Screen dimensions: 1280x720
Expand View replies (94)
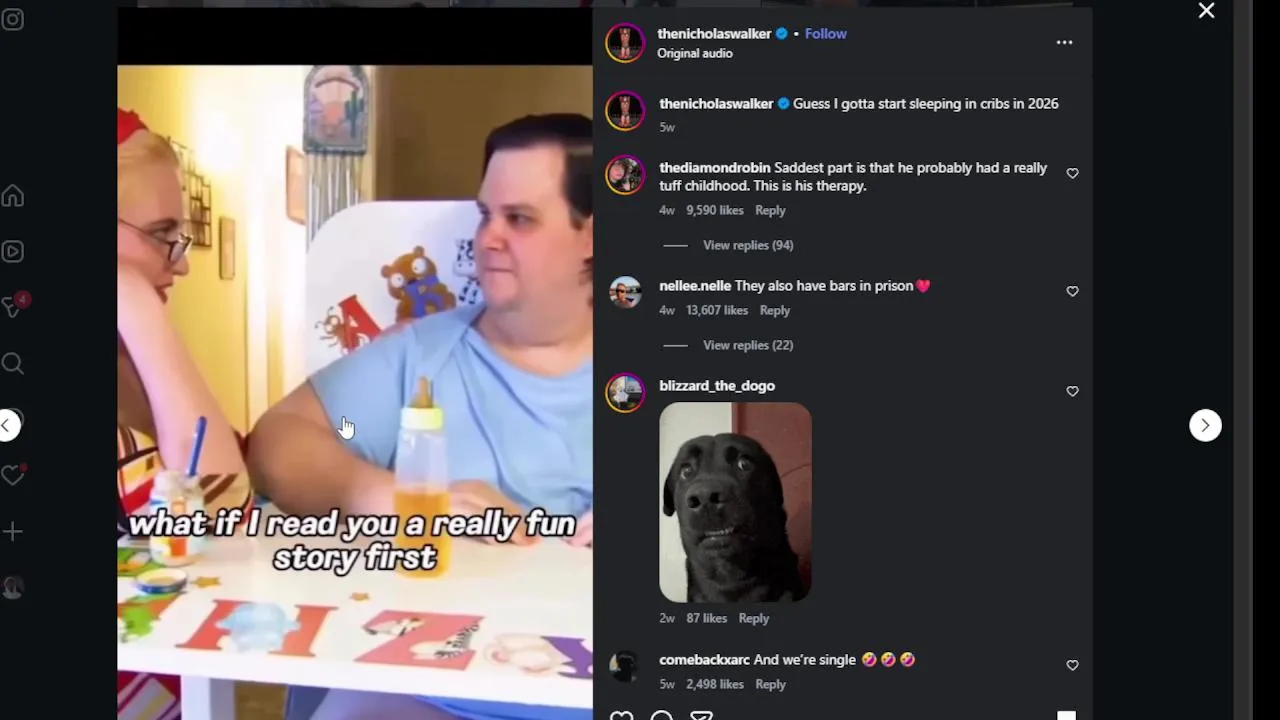tap(748, 245)
